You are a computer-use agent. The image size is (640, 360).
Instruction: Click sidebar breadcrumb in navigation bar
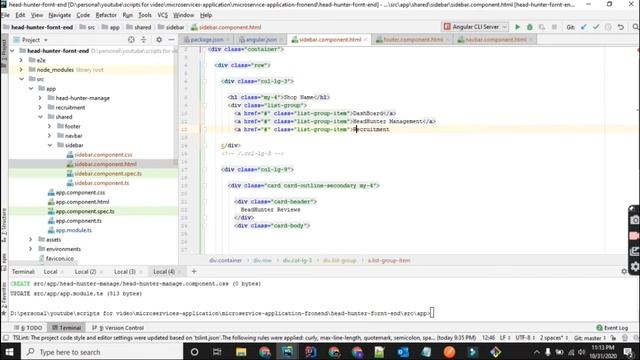[171, 27]
